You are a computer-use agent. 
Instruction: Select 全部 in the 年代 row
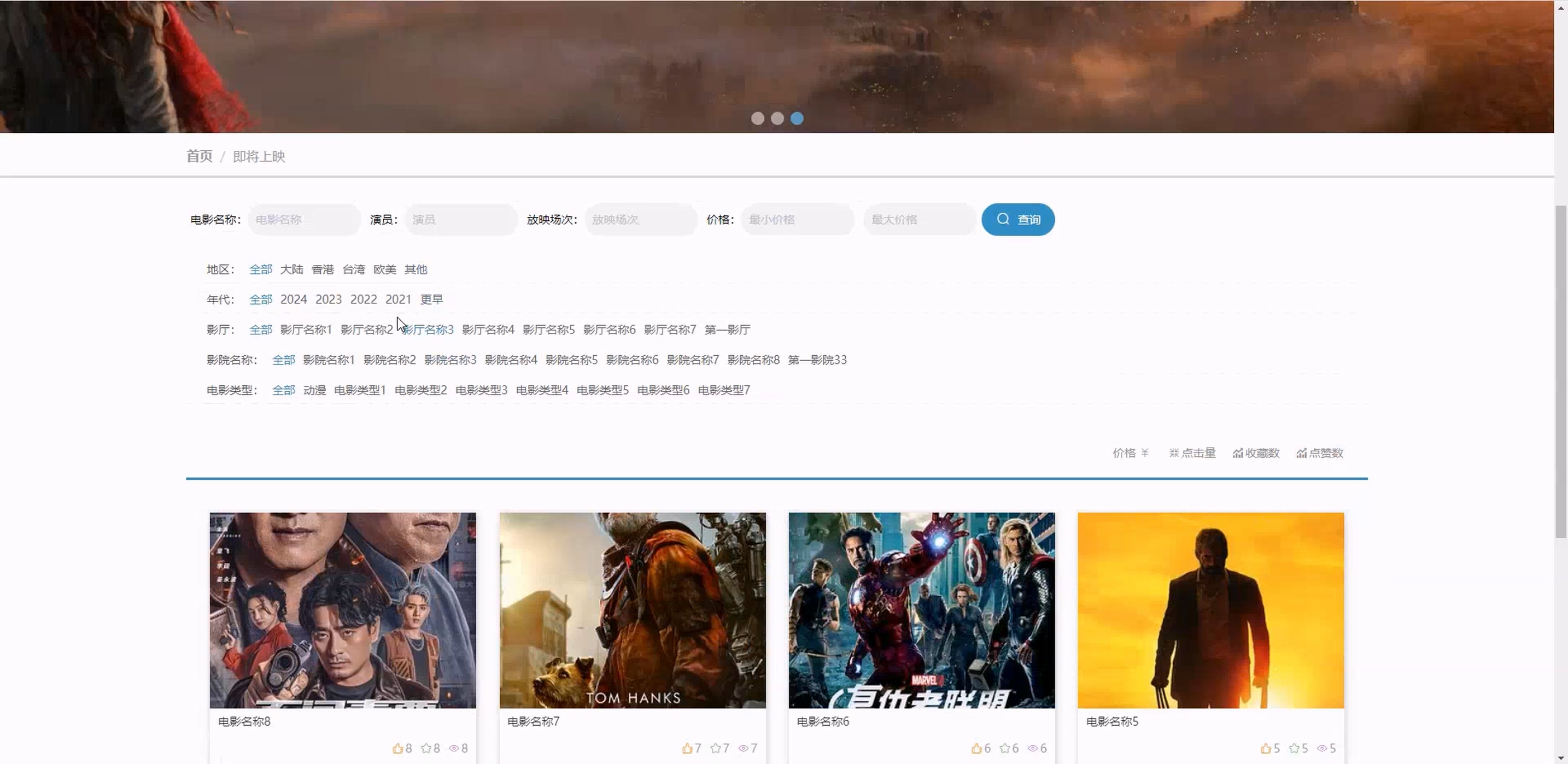coord(261,299)
